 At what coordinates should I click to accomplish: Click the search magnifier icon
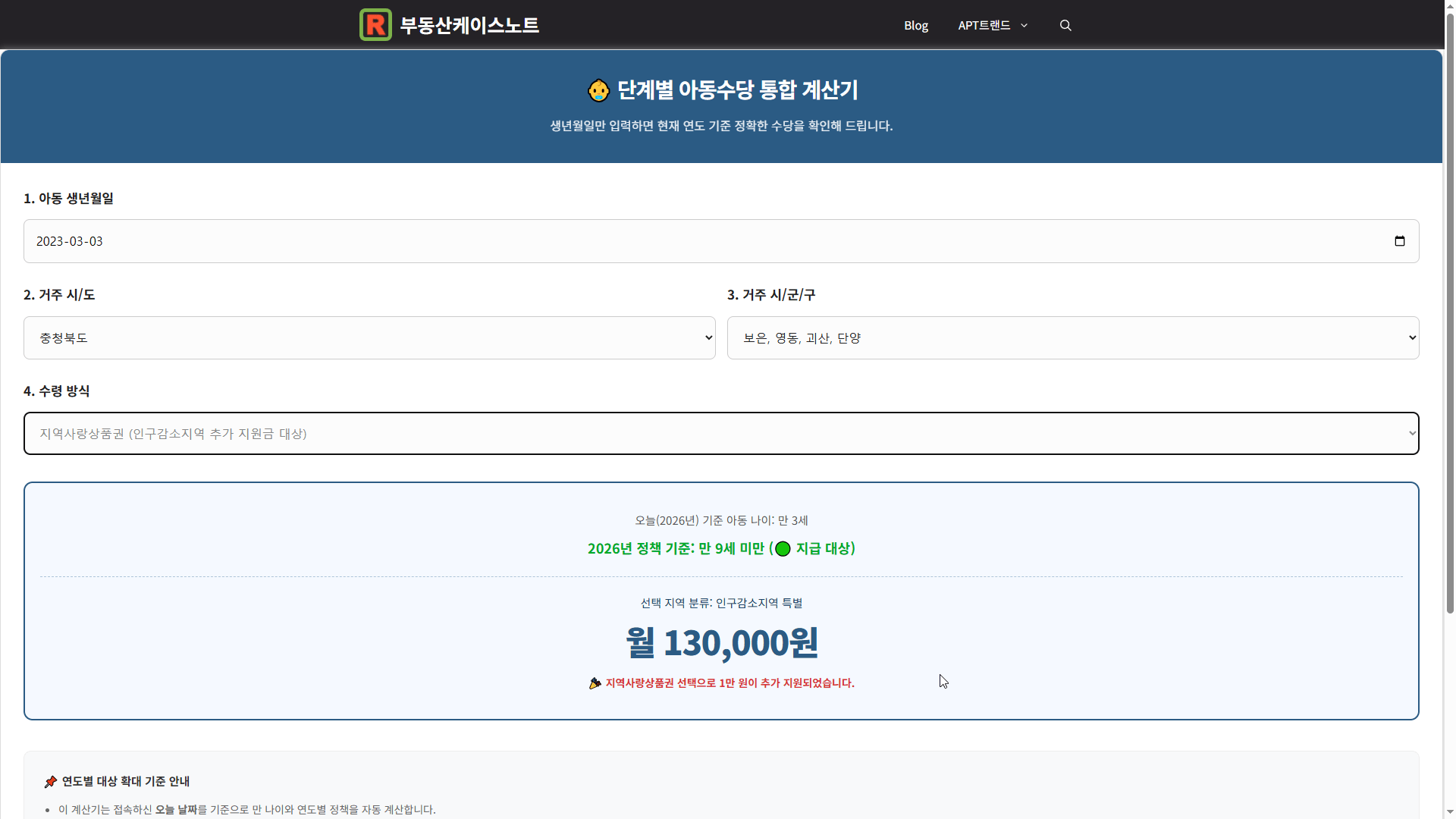[1065, 25]
